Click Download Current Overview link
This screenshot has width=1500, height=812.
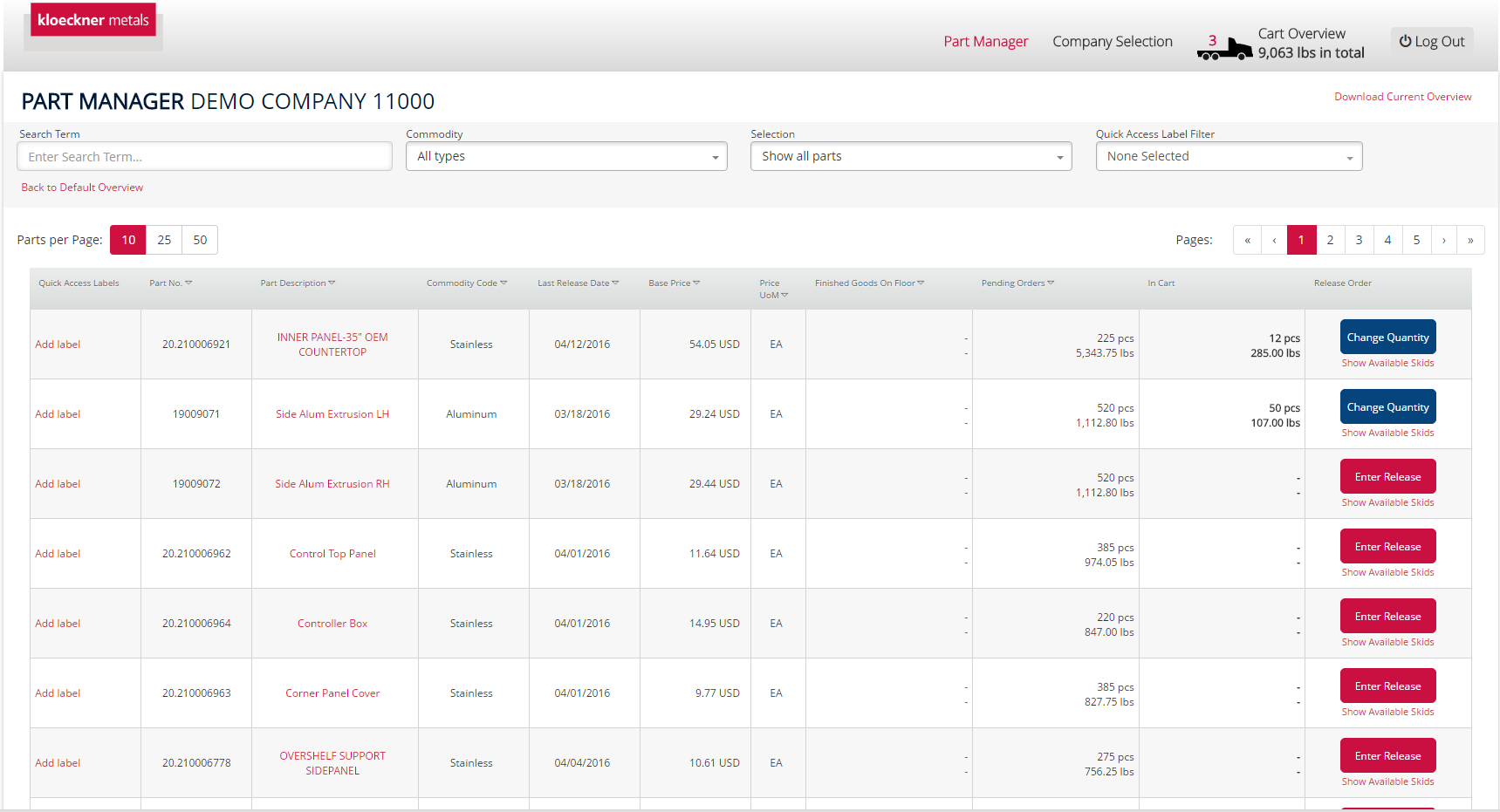(x=1402, y=97)
